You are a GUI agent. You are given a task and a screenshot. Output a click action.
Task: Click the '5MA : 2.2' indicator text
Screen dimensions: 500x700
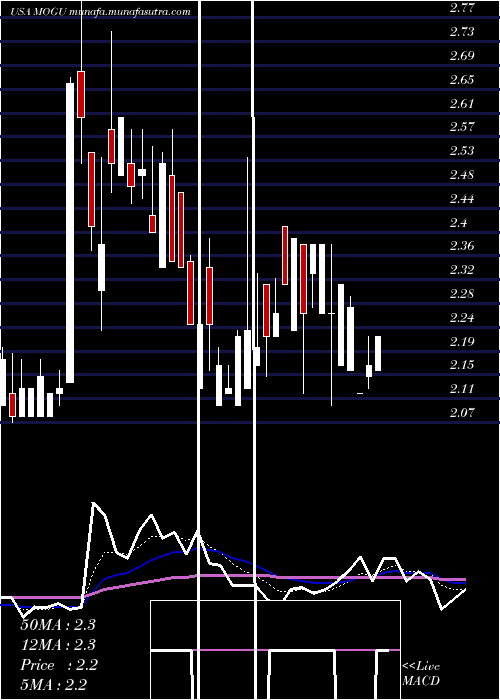coord(54,685)
